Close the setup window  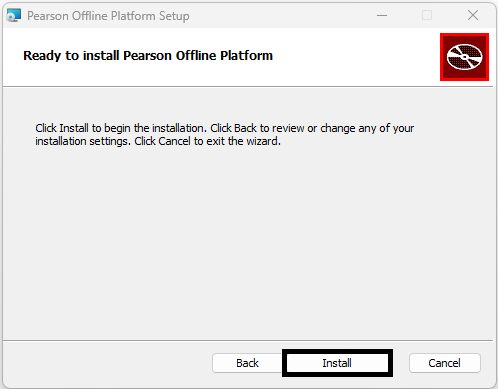click(473, 15)
